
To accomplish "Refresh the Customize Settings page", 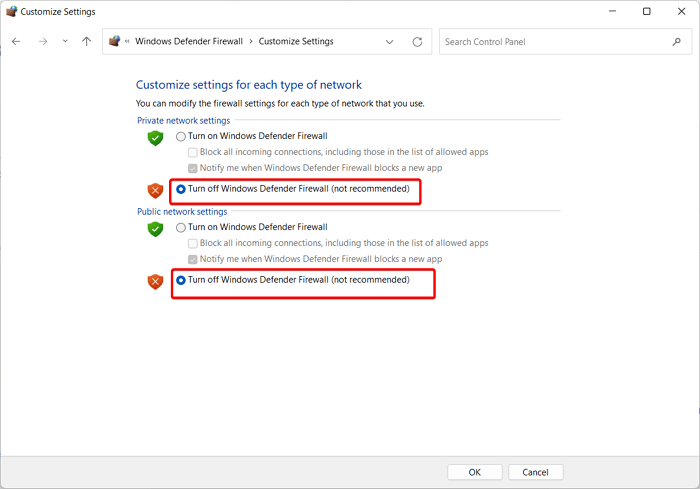I will (x=417, y=42).
